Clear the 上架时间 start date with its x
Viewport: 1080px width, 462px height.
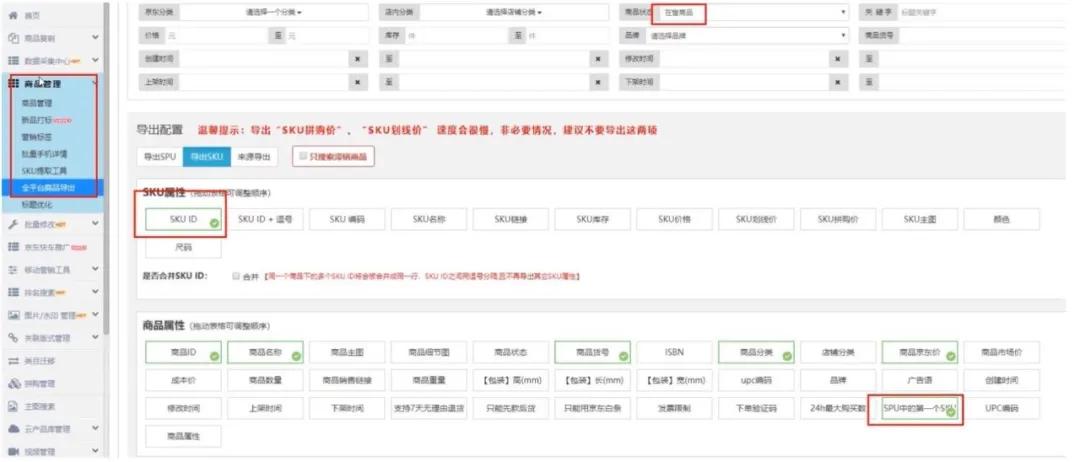pos(357,82)
